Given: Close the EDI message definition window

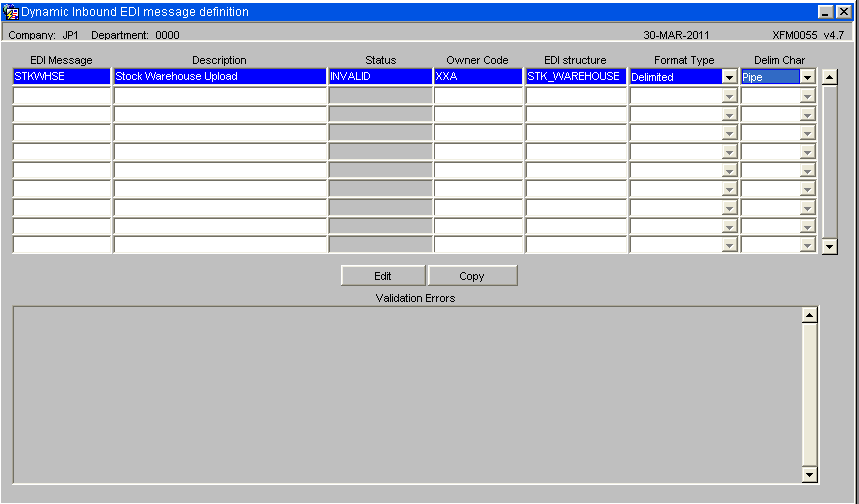Looking at the screenshot, I should click(x=844, y=12).
